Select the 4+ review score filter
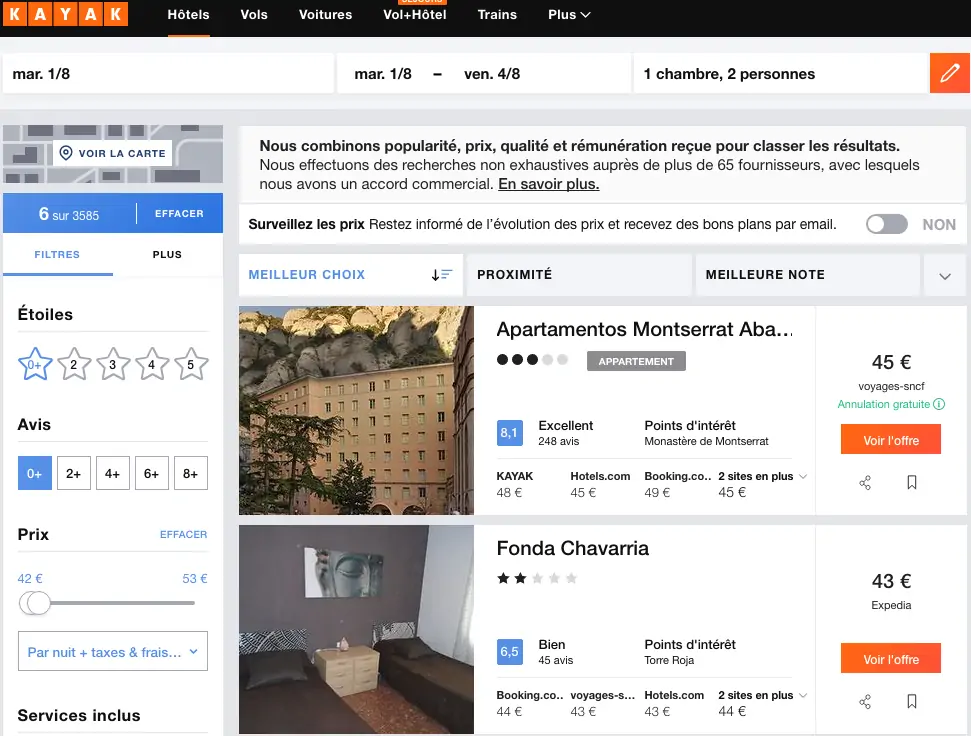The width and height of the screenshot is (971, 736). click(x=113, y=474)
